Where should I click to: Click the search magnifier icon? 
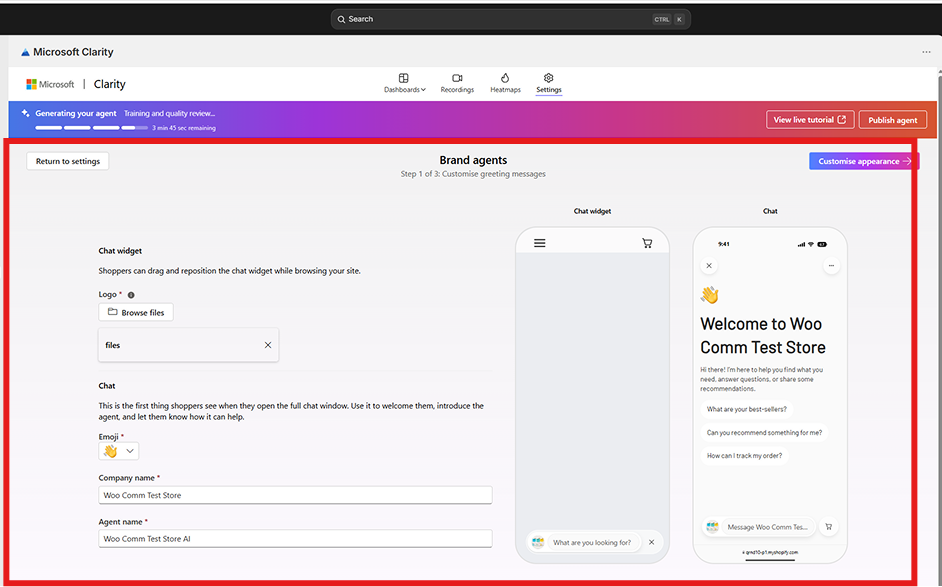click(341, 19)
